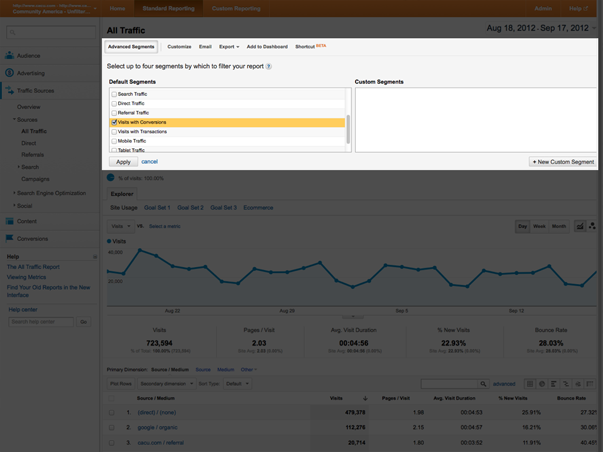Select the performance bar view icon

click(x=553, y=384)
